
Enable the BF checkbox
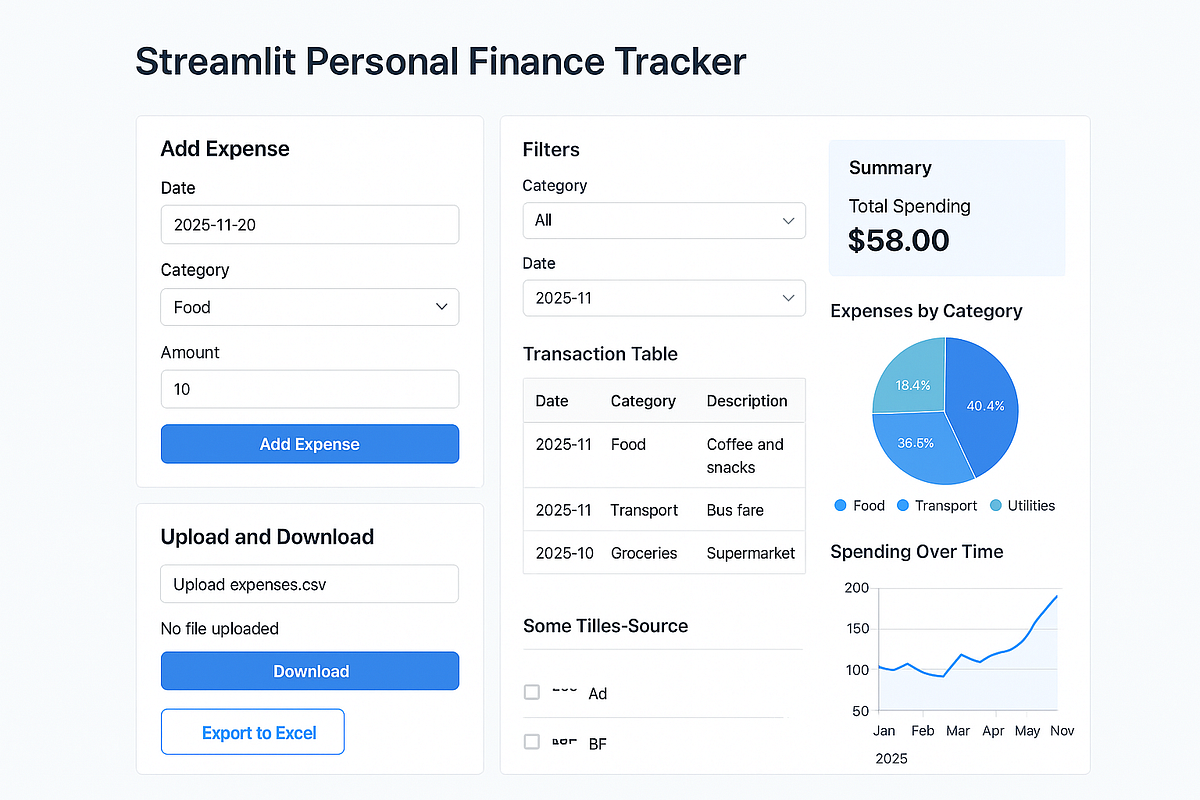531,743
